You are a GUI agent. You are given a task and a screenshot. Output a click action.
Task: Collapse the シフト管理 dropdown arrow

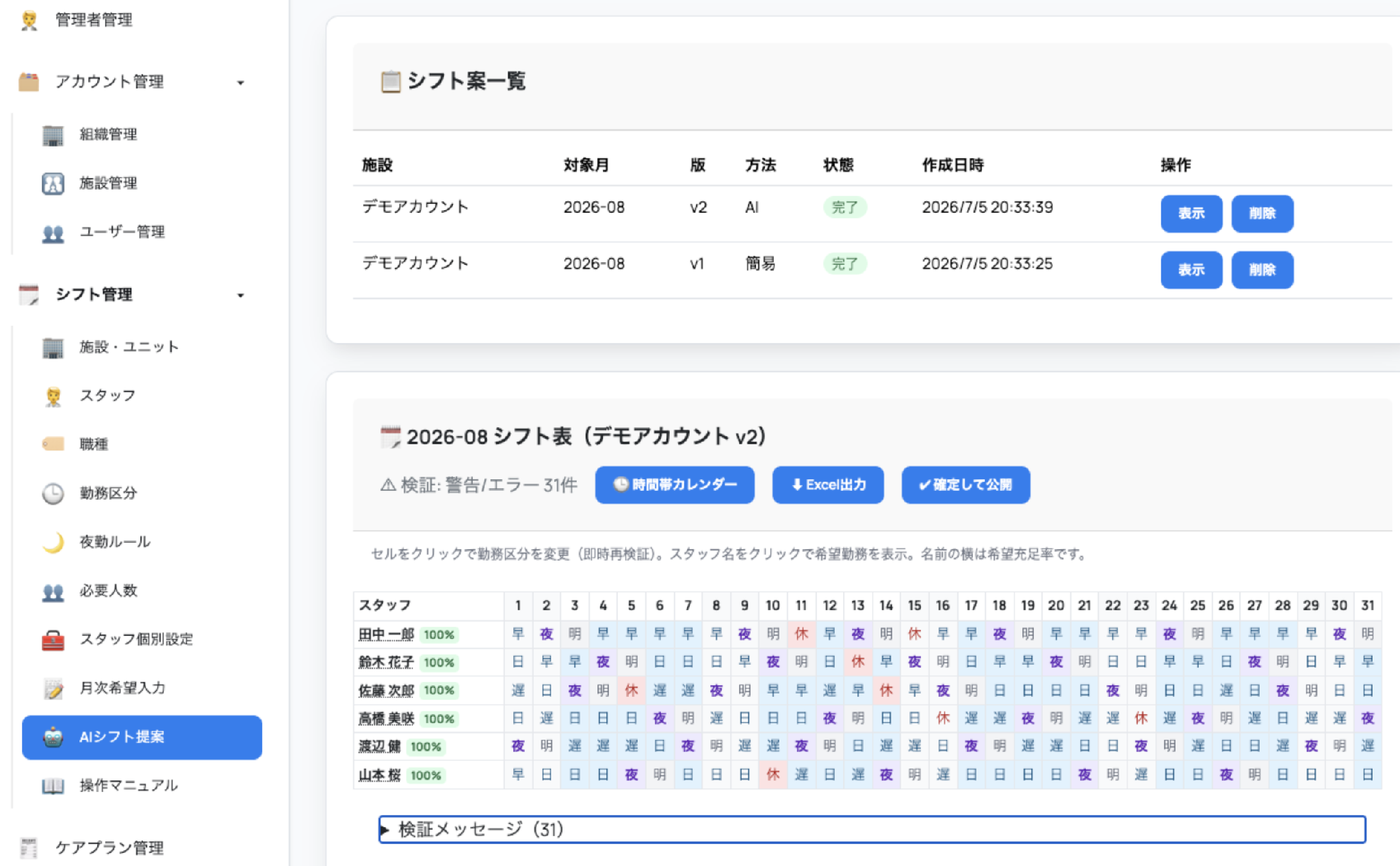click(x=240, y=295)
